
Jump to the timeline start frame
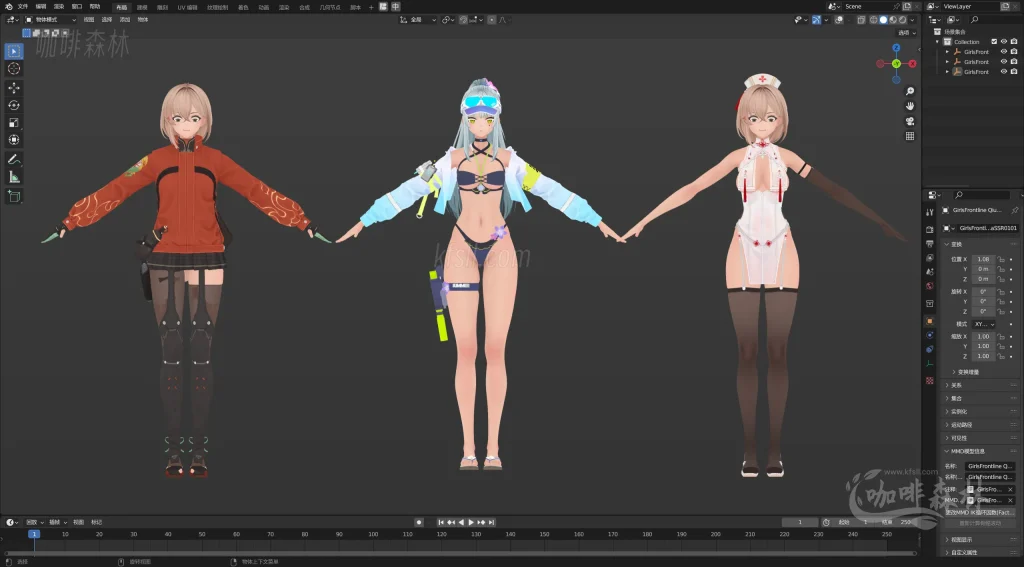pos(441,523)
